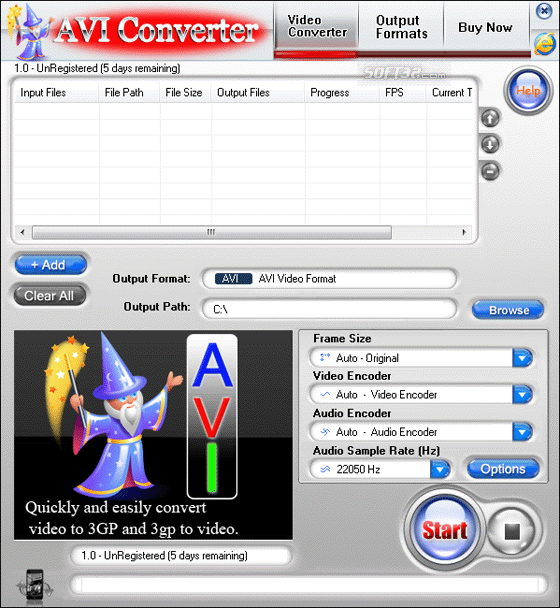Close the AVI Converter window
The width and height of the screenshot is (560, 608).
pyautogui.click(x=544, y=11)
